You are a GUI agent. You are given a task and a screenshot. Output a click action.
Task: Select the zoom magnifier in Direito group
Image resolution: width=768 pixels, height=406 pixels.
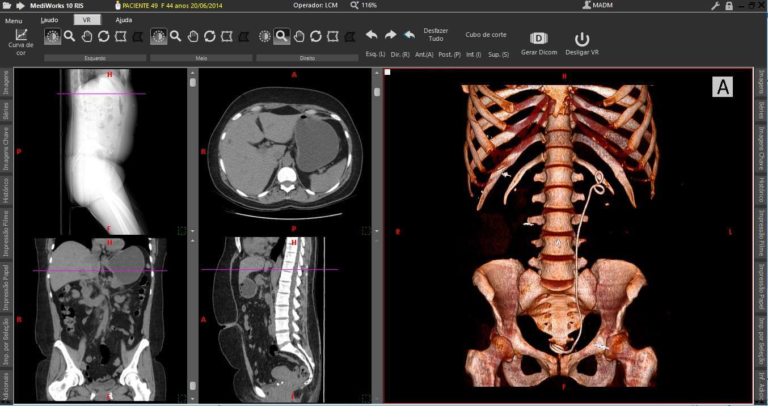click(282, 36)
